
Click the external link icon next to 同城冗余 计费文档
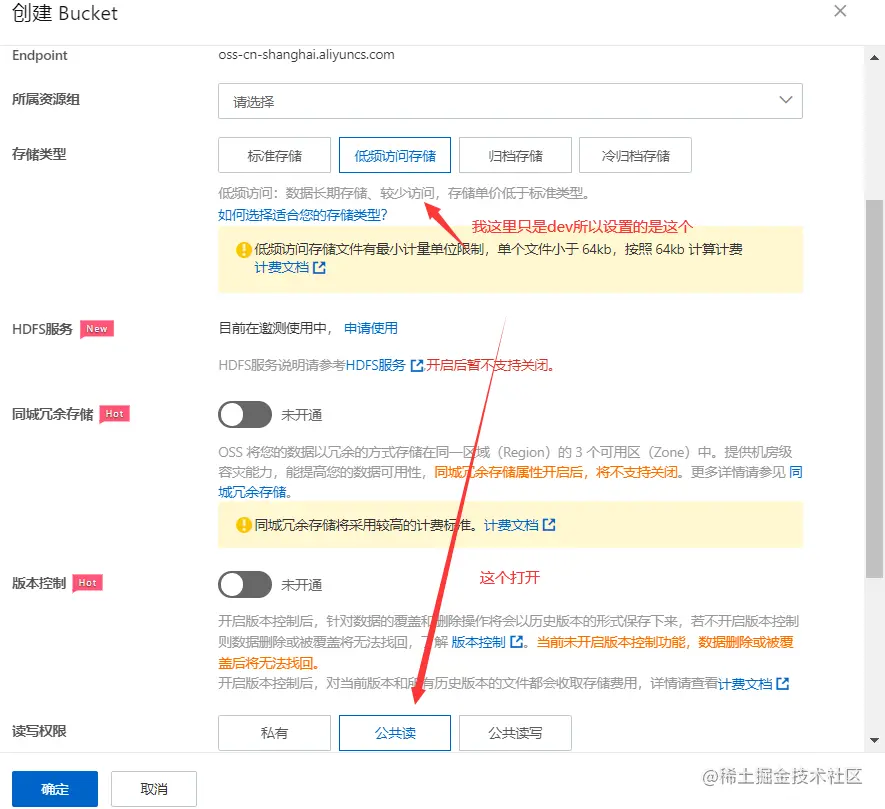[x=549, y=525]
